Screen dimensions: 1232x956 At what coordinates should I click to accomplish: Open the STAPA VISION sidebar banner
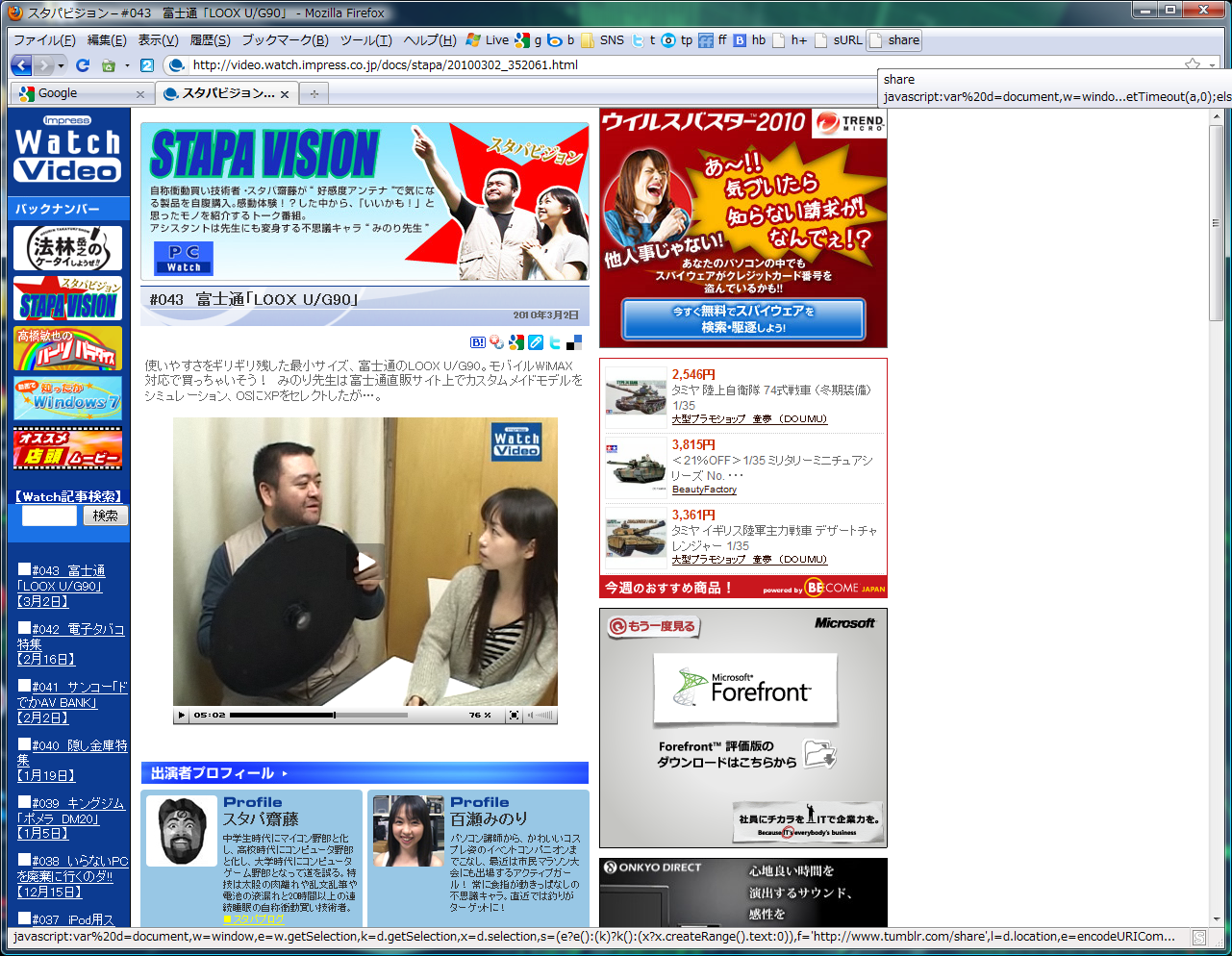[x=67, y=298]
